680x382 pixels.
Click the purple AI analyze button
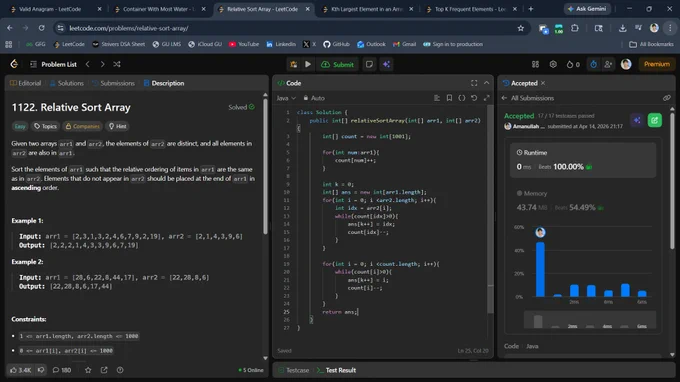click(637, 120)
